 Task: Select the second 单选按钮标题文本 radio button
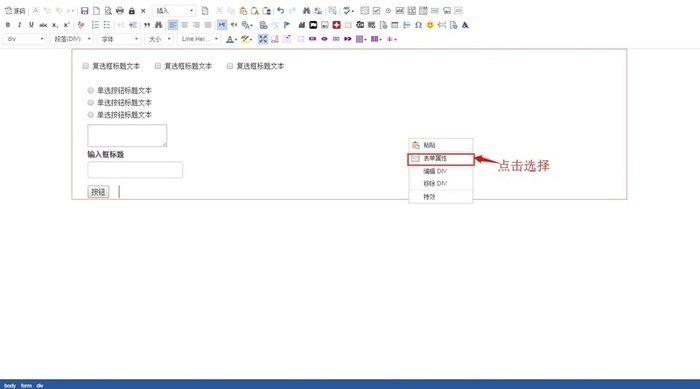(x=91, y=103)
